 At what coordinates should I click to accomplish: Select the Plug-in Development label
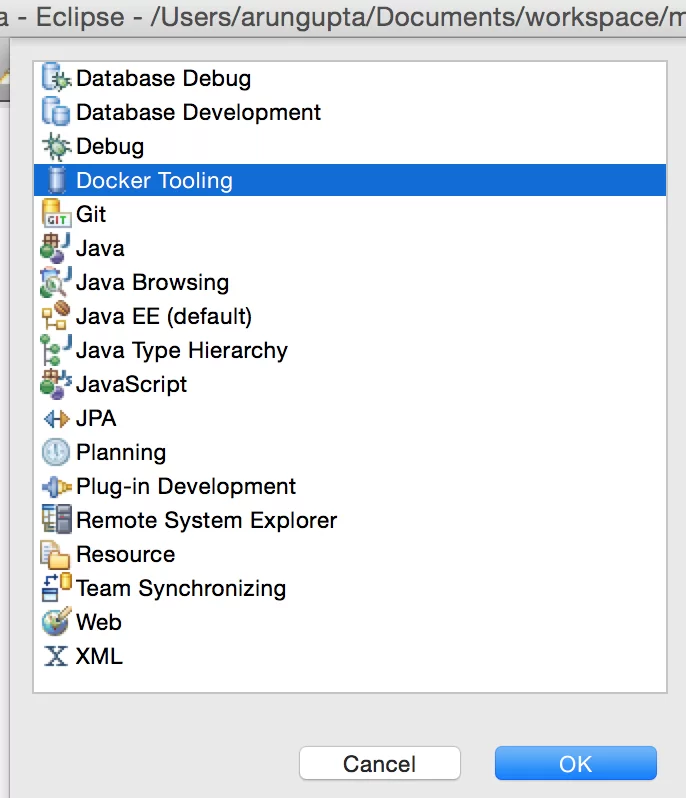(186, 487)
